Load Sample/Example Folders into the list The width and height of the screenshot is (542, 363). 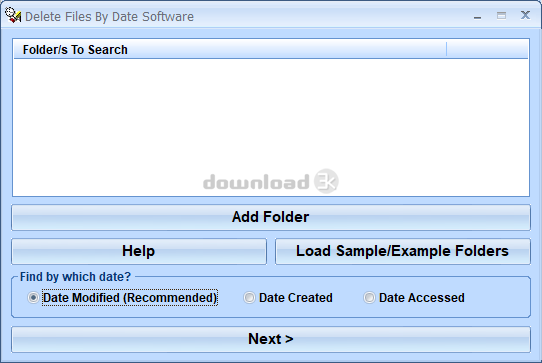(x=403, y=251)
